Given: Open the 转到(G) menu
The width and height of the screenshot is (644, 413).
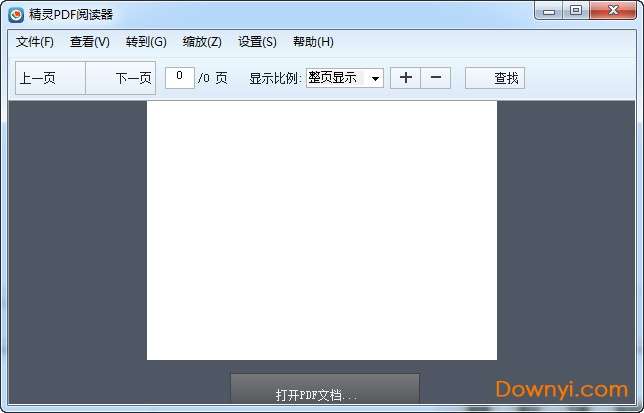Looking at the screenshot, I should [146, 42].
